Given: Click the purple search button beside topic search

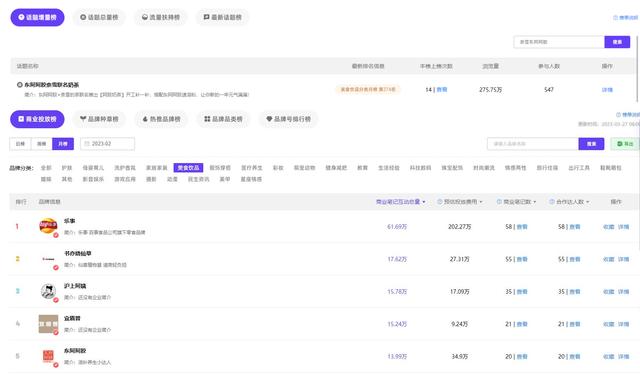Looking at the screenshot, I should 617,42.
